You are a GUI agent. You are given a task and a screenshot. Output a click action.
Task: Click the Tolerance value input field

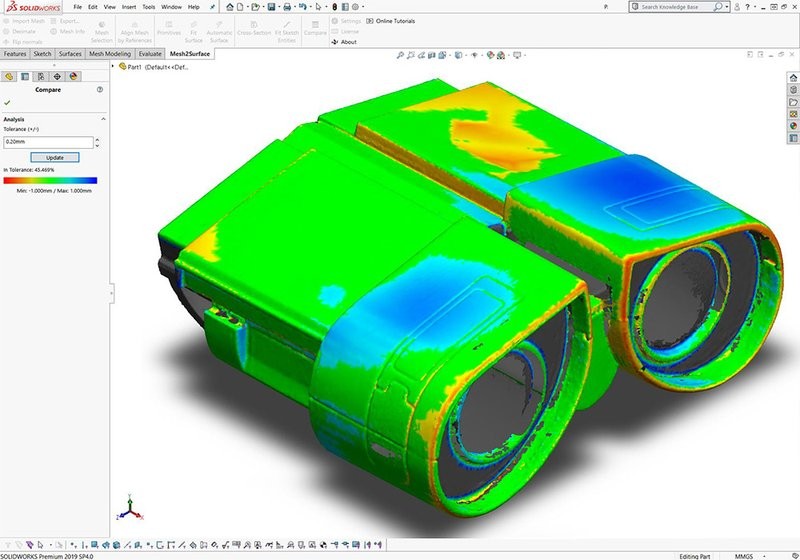(48, 142)
